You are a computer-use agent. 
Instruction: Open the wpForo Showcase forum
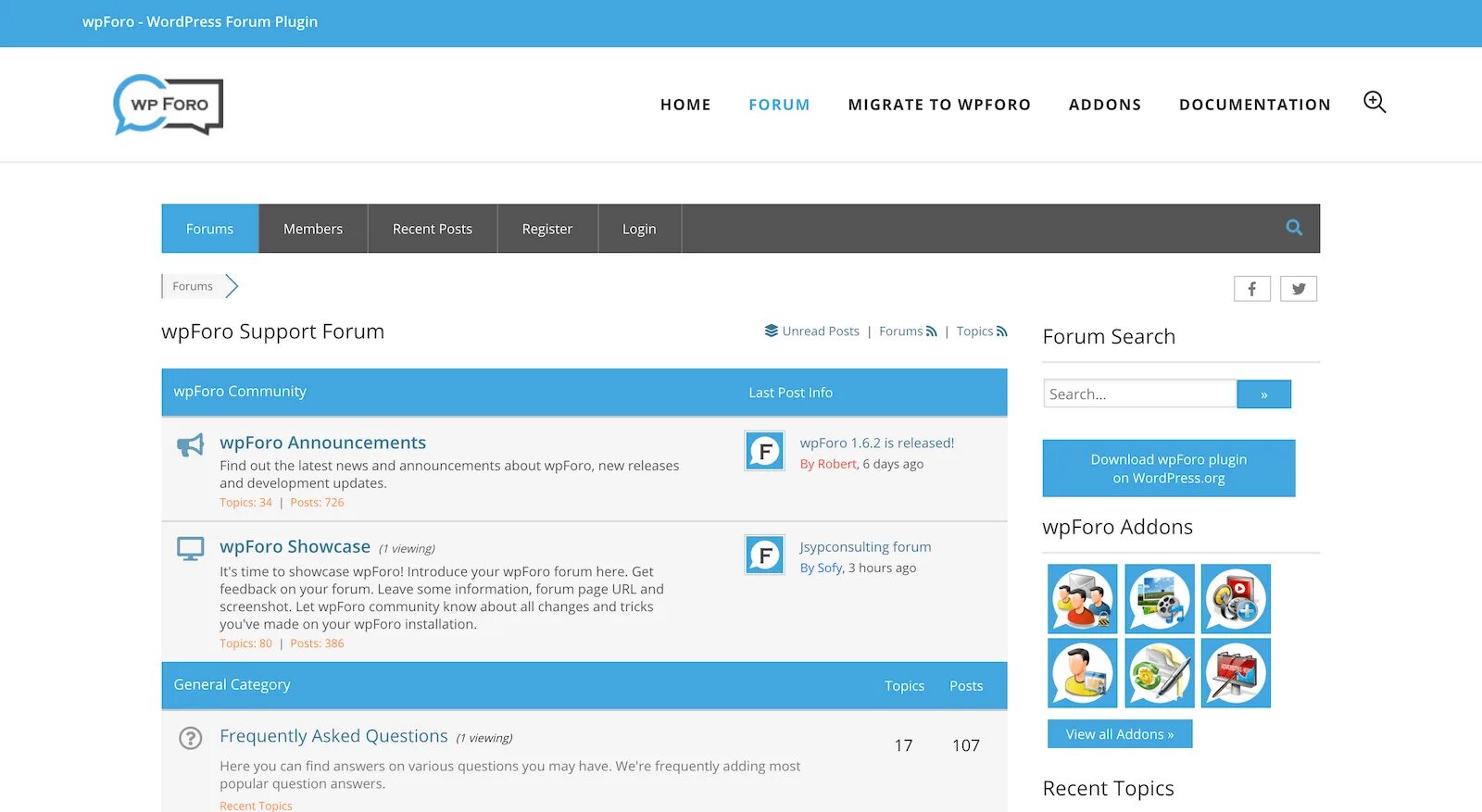[295, 546]
